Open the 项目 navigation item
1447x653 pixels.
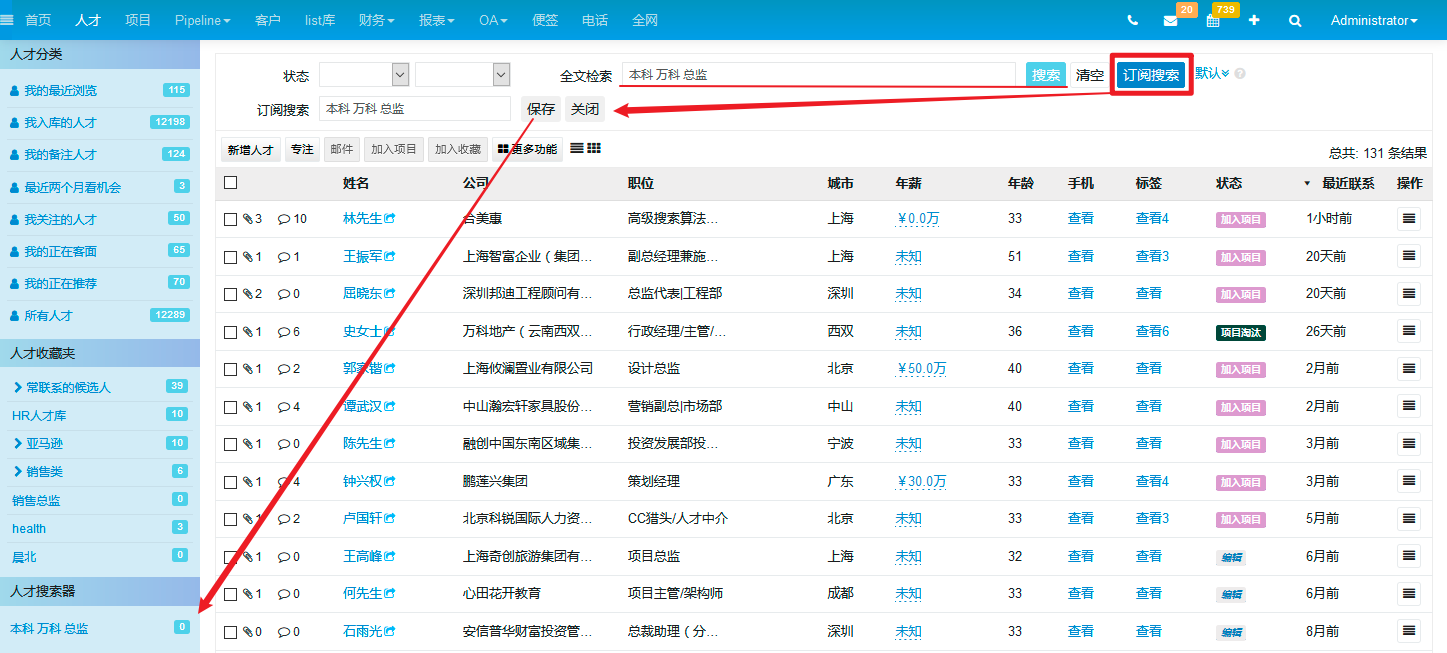tap(138, 20)
